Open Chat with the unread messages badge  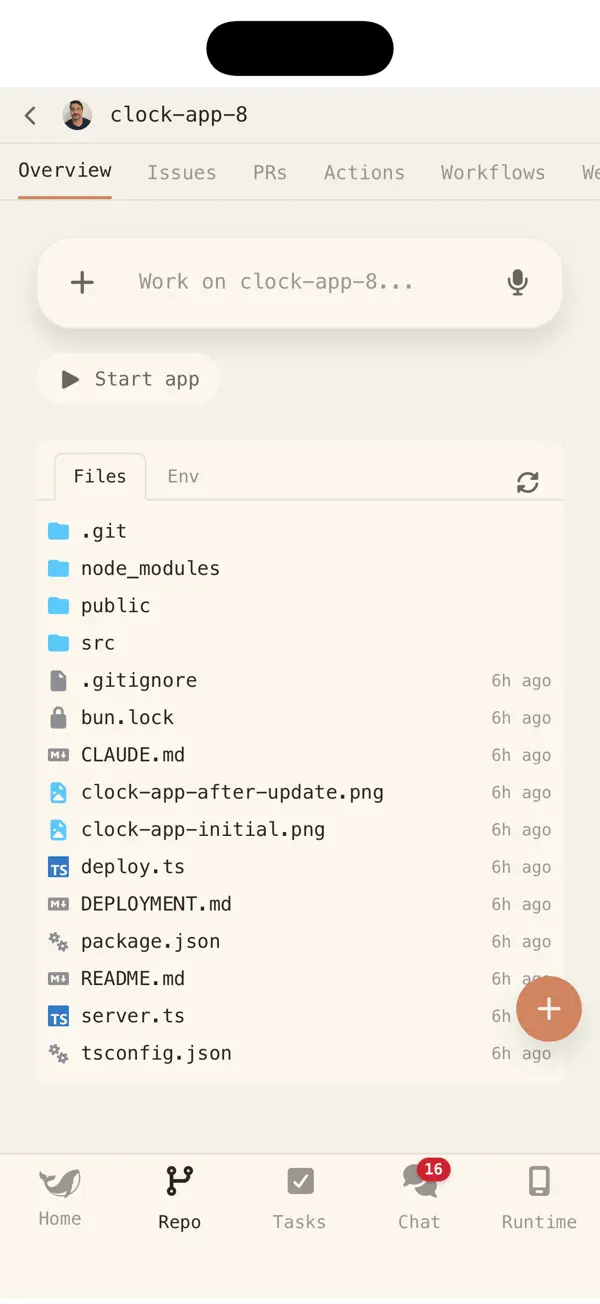pyautogui.click(x=418, y=1195)
